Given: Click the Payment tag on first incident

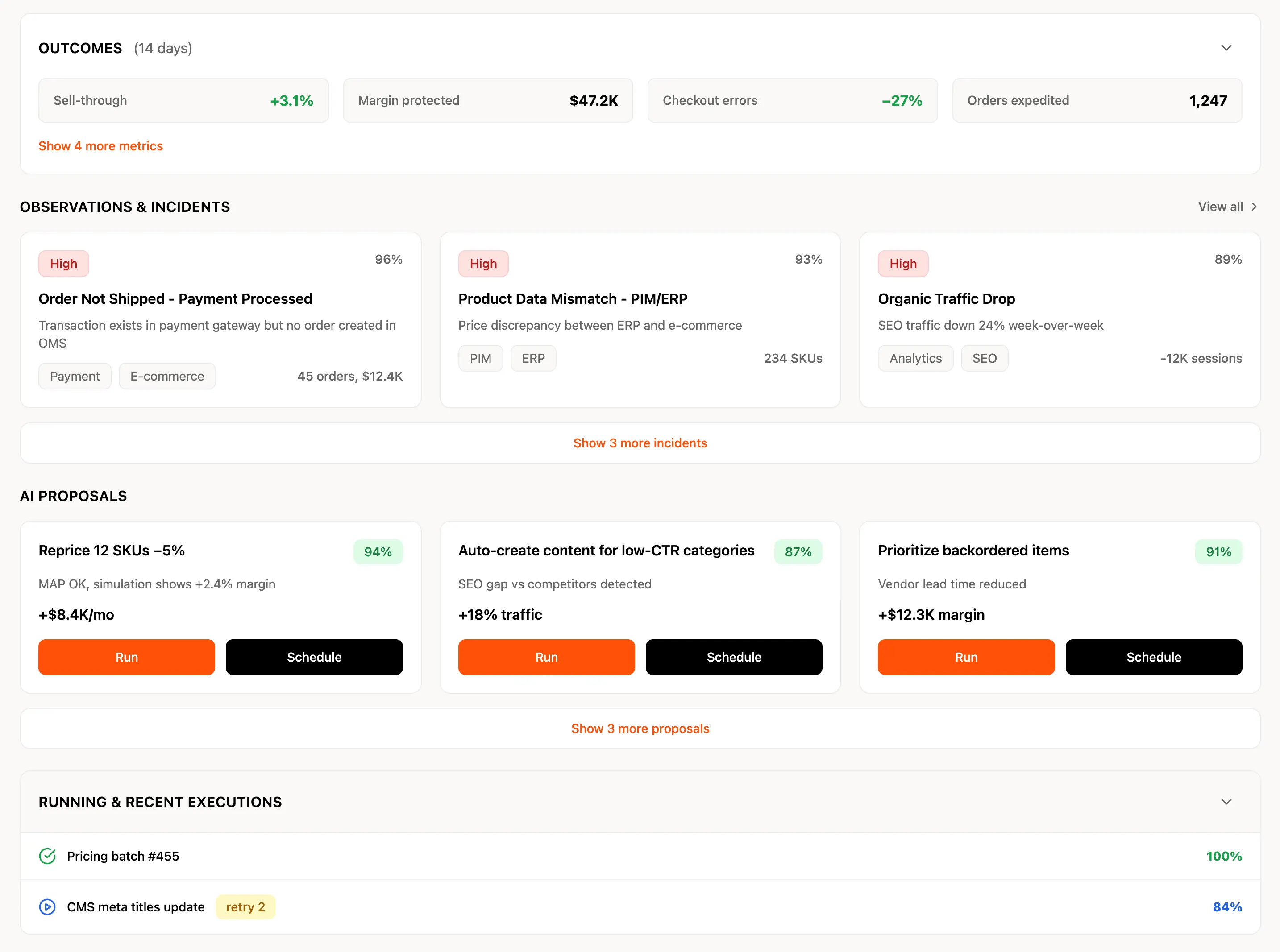Looking at the screenshot, I should click(x=75, y=377).
